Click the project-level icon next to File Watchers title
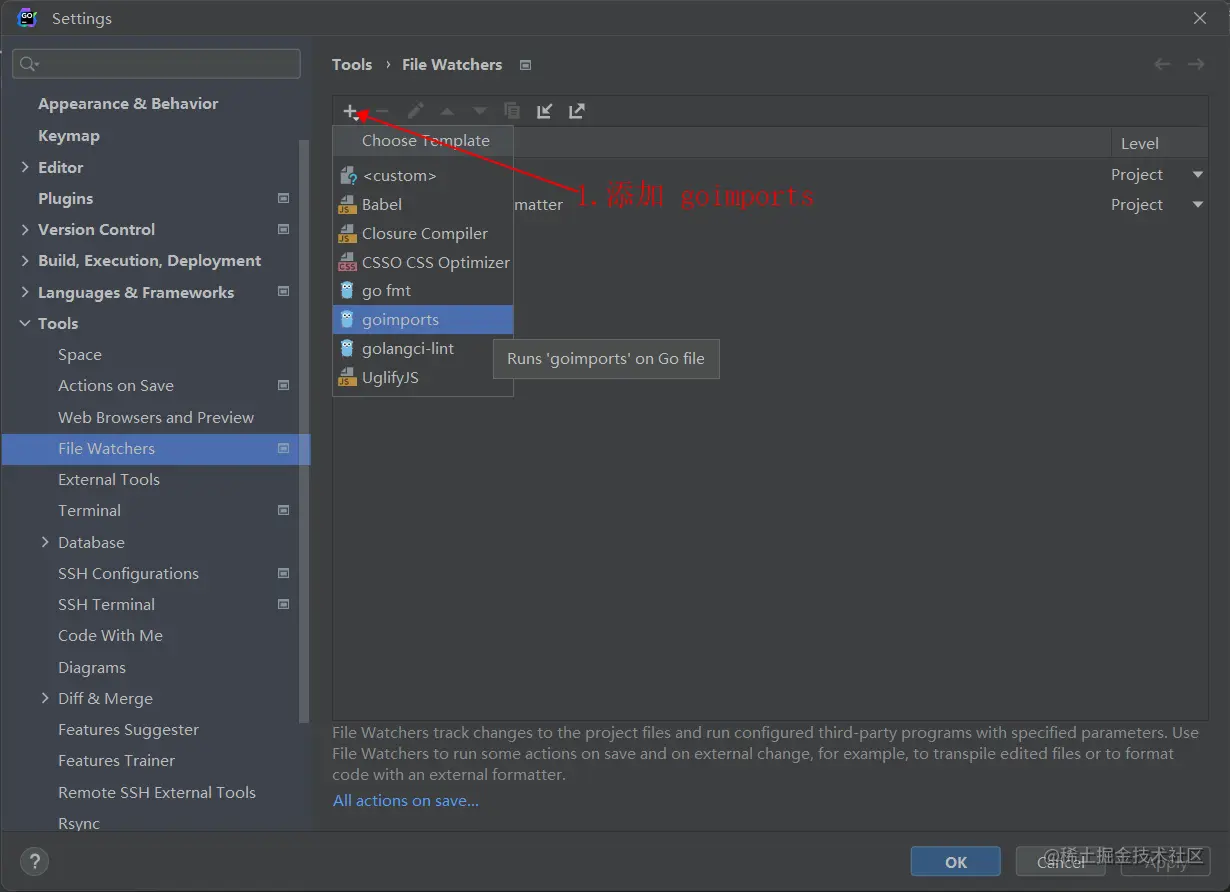 [x=525, y=65]
